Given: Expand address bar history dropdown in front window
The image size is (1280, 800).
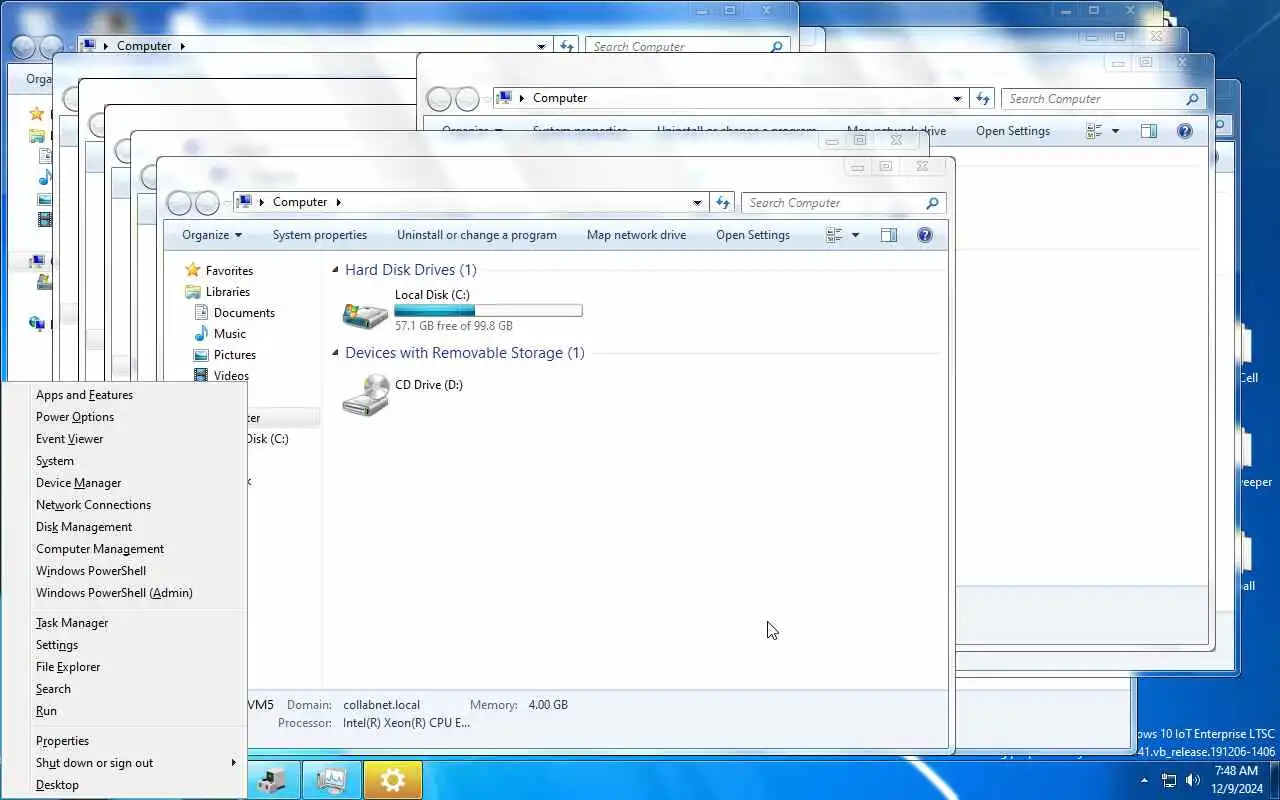Looking at the screenshot, I should pos(697,203).
